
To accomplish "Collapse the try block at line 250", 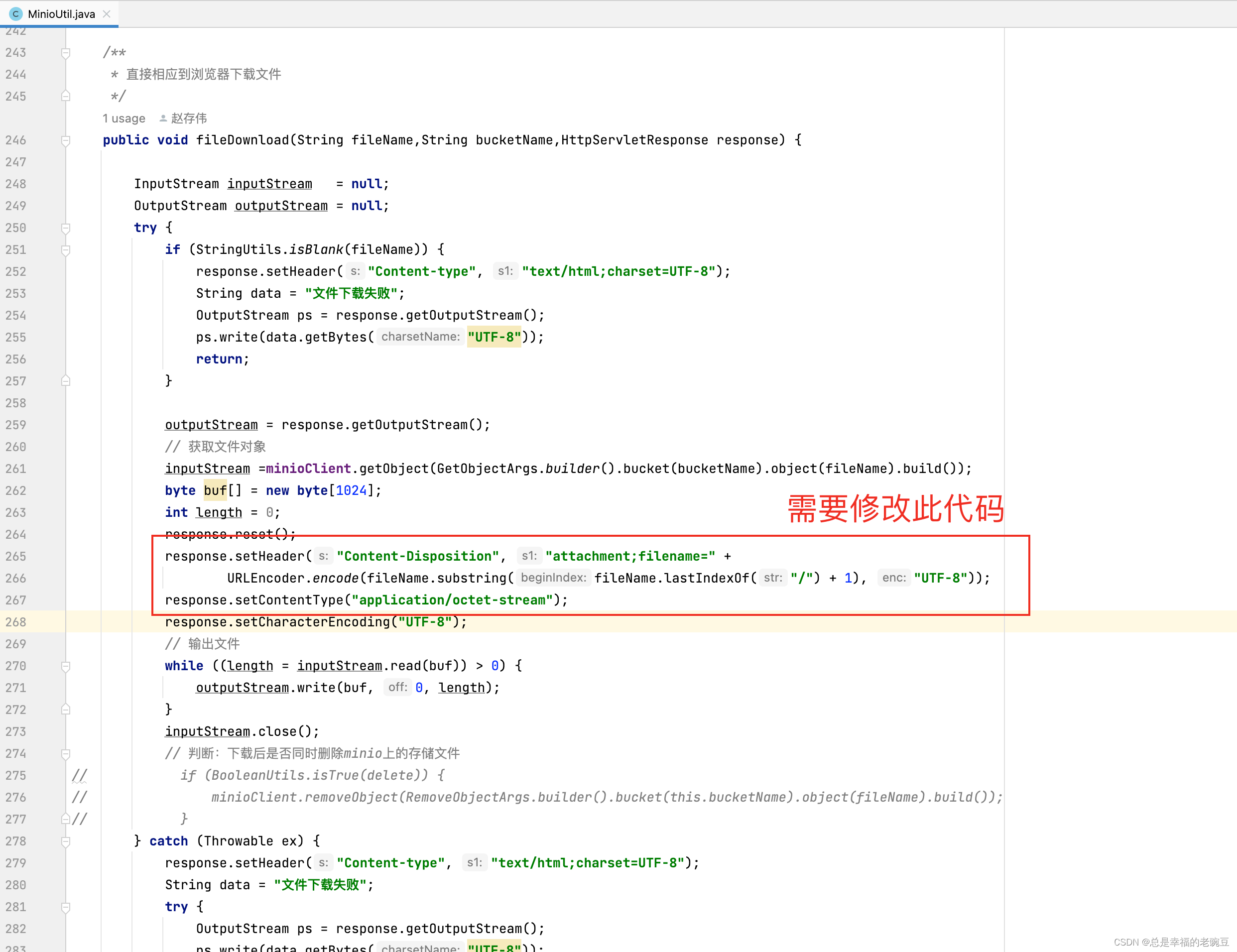I will click(x=66, y=228).
